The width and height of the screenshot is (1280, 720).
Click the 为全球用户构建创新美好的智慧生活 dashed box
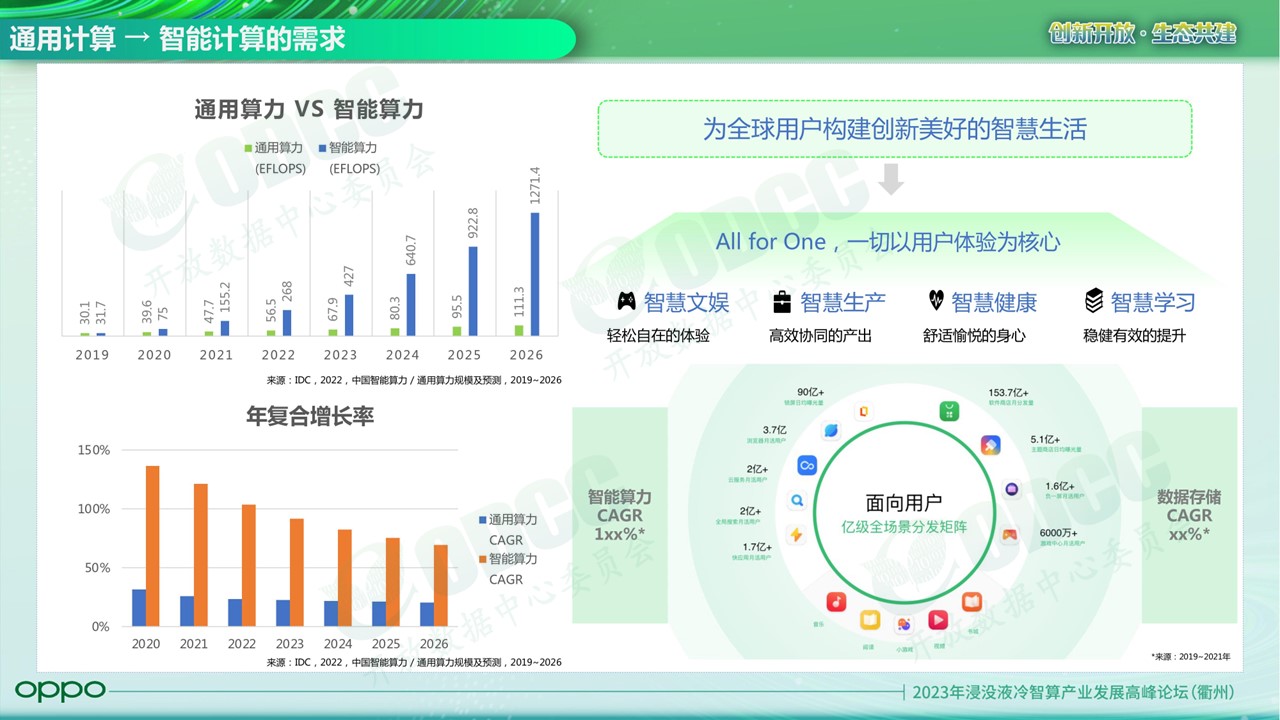tap(894, 129)
